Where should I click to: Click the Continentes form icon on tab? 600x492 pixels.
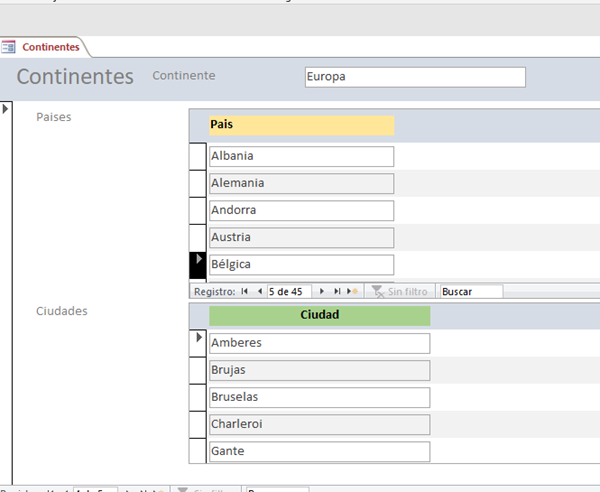(x=8, y=47)
